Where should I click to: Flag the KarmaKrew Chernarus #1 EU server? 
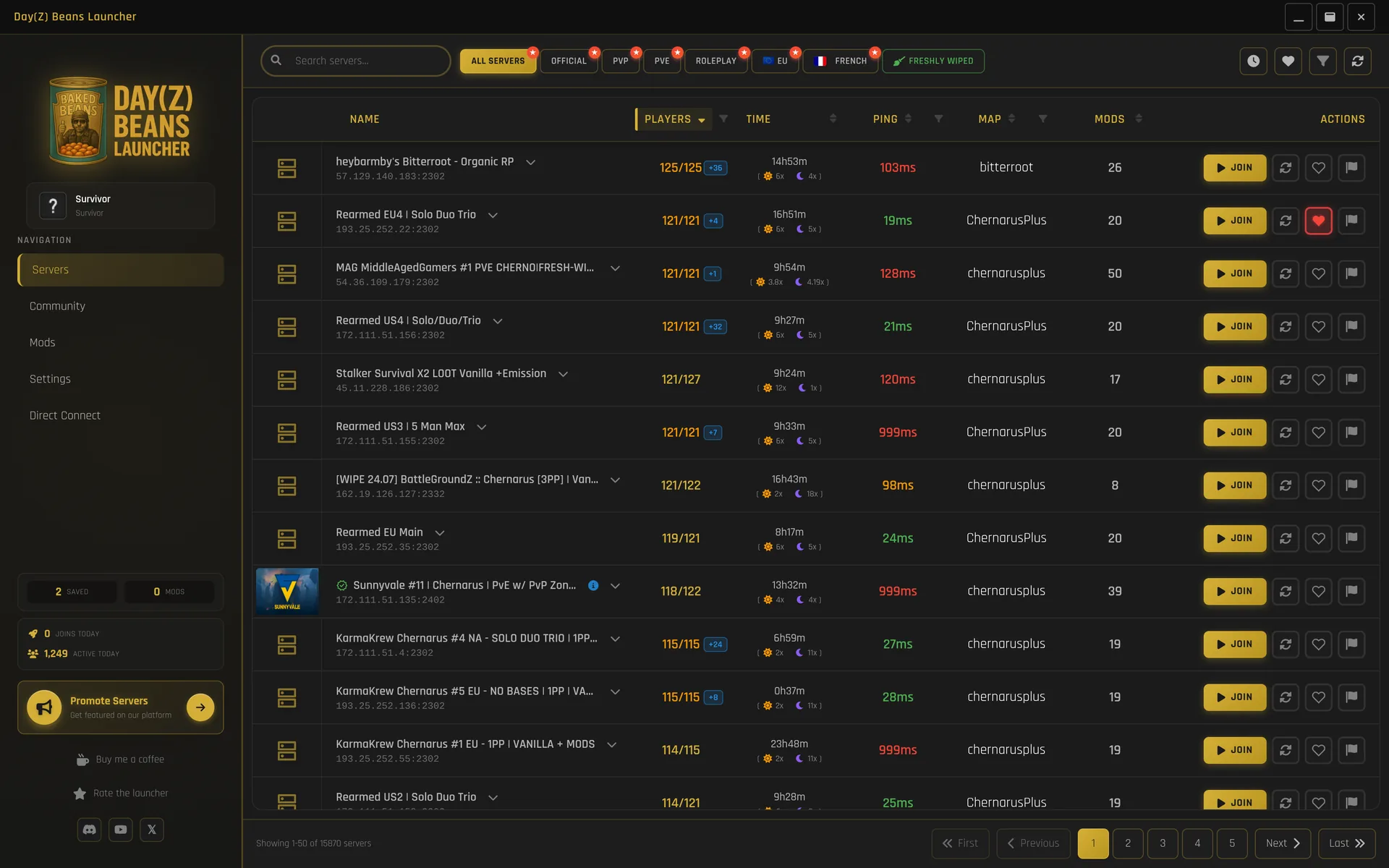1351,750
